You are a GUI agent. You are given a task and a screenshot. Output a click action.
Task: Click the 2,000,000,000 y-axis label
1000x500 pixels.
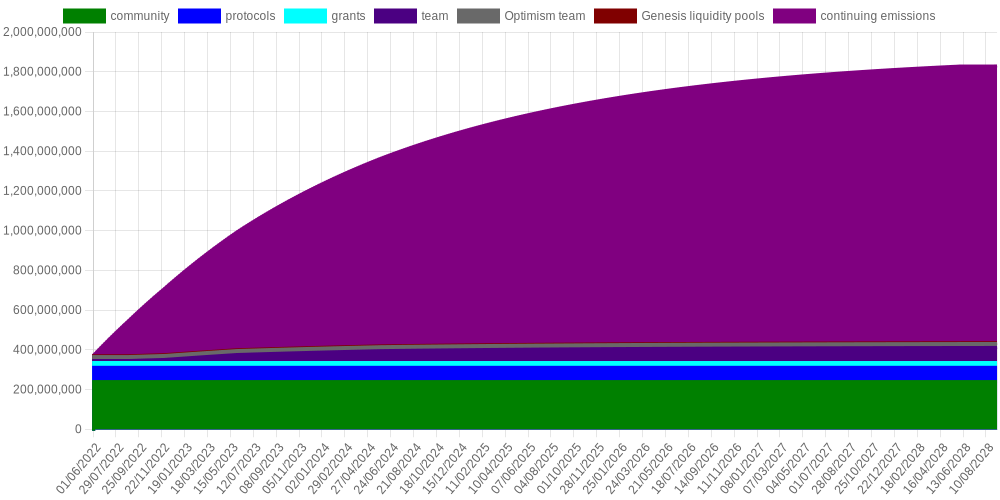click(42, 32)
